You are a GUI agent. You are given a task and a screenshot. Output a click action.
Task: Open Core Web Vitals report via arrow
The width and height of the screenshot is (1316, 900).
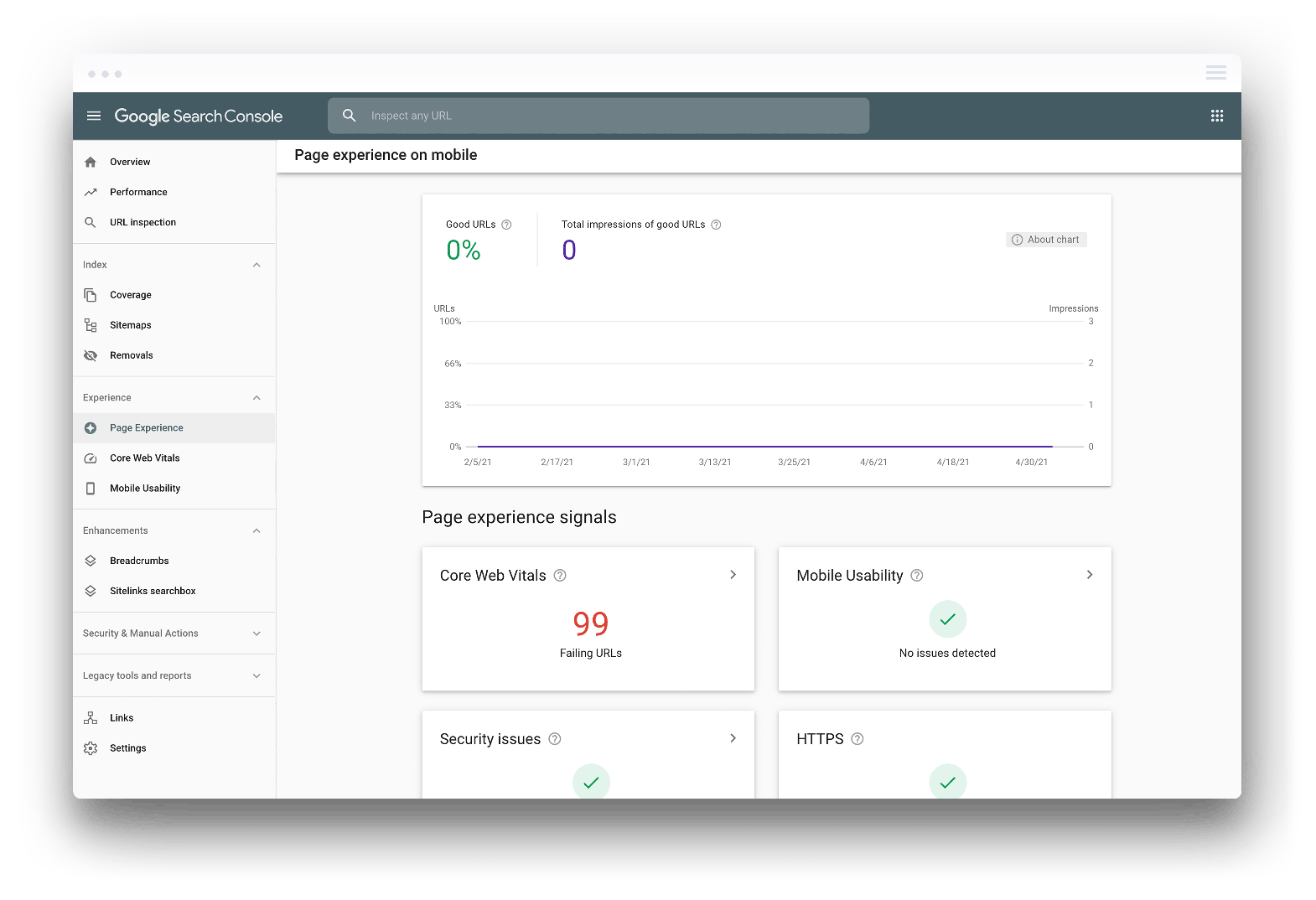pos(733,575)
